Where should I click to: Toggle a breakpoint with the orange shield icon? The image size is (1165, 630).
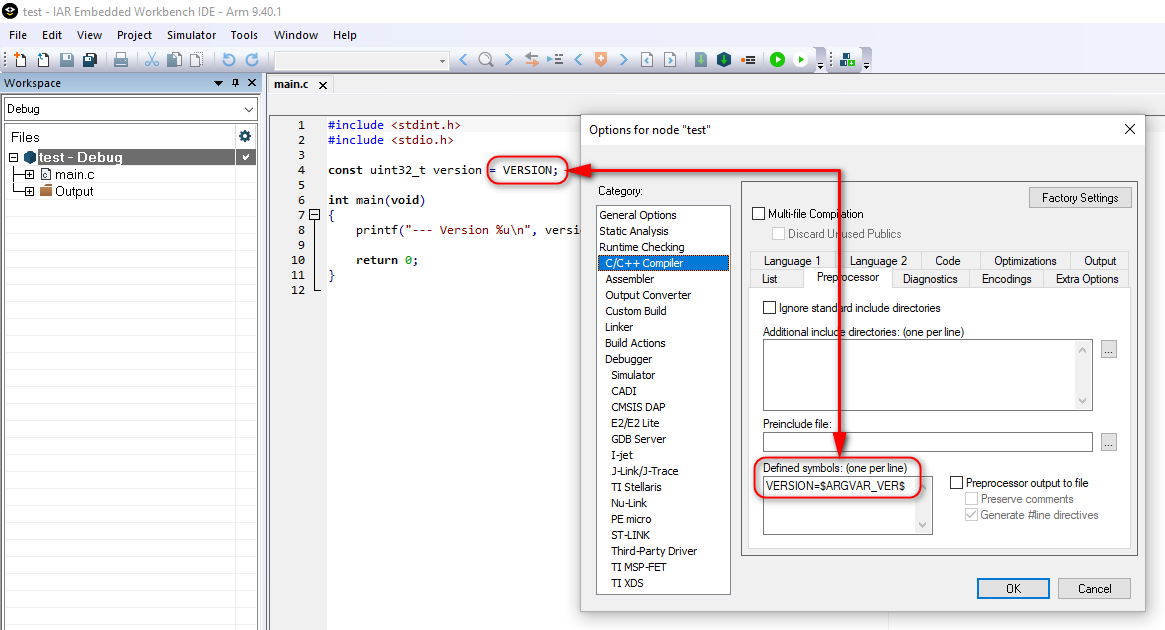coord(600,59)
